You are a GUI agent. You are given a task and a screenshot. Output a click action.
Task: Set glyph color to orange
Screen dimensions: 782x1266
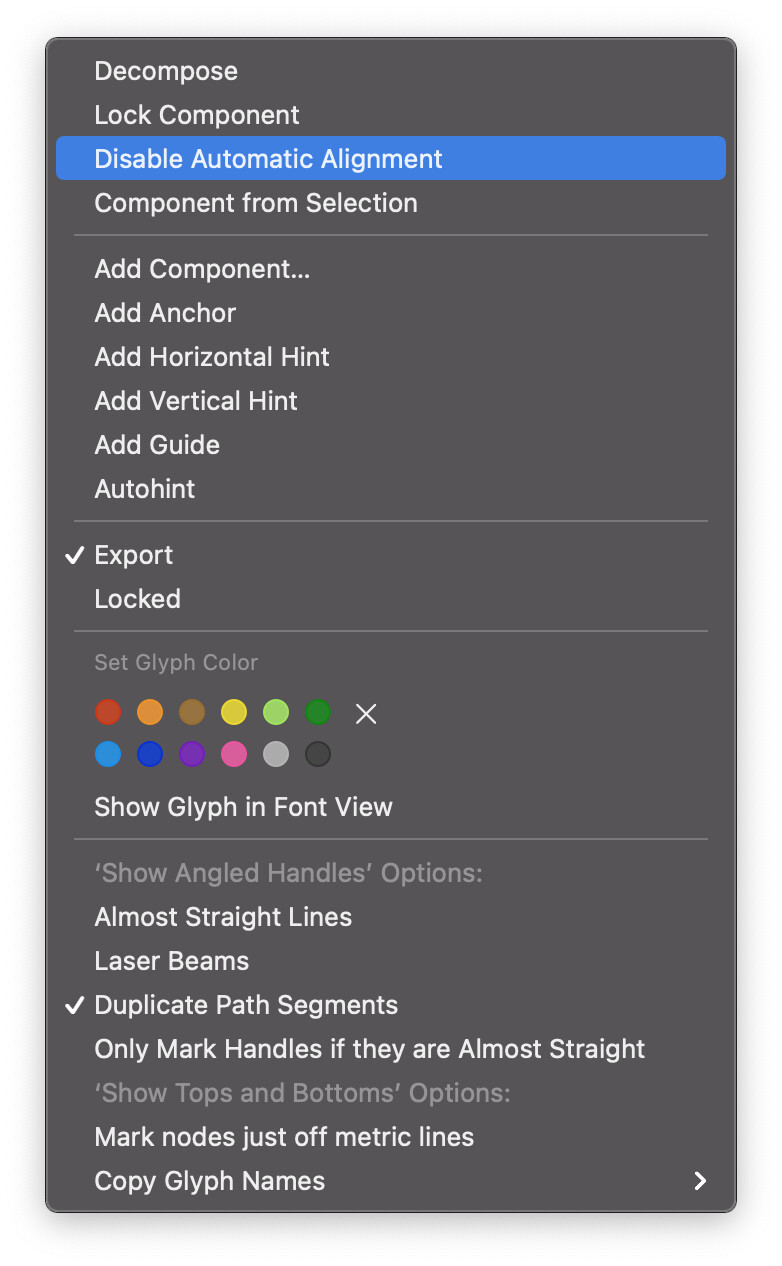pos(150,713)
